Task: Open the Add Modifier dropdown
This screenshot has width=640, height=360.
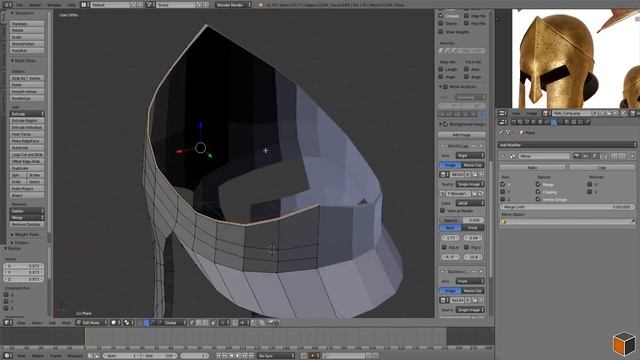Action: pyautogui.click(x=567, y=145)
